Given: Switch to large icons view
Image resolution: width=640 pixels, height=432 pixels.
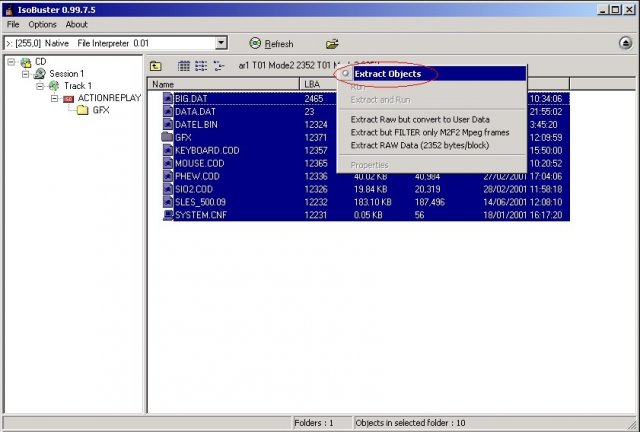Looking at the screenshot, I should pos(184,66).
